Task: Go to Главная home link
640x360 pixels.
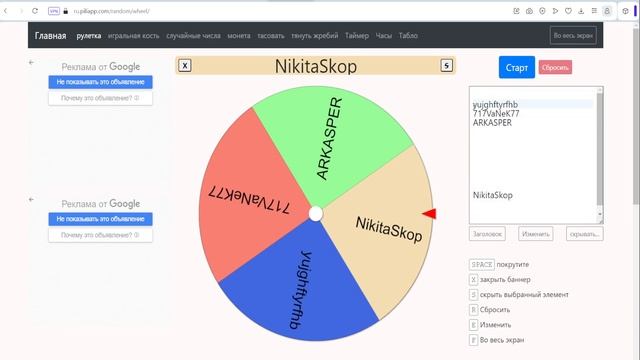Action: [50, 36]
